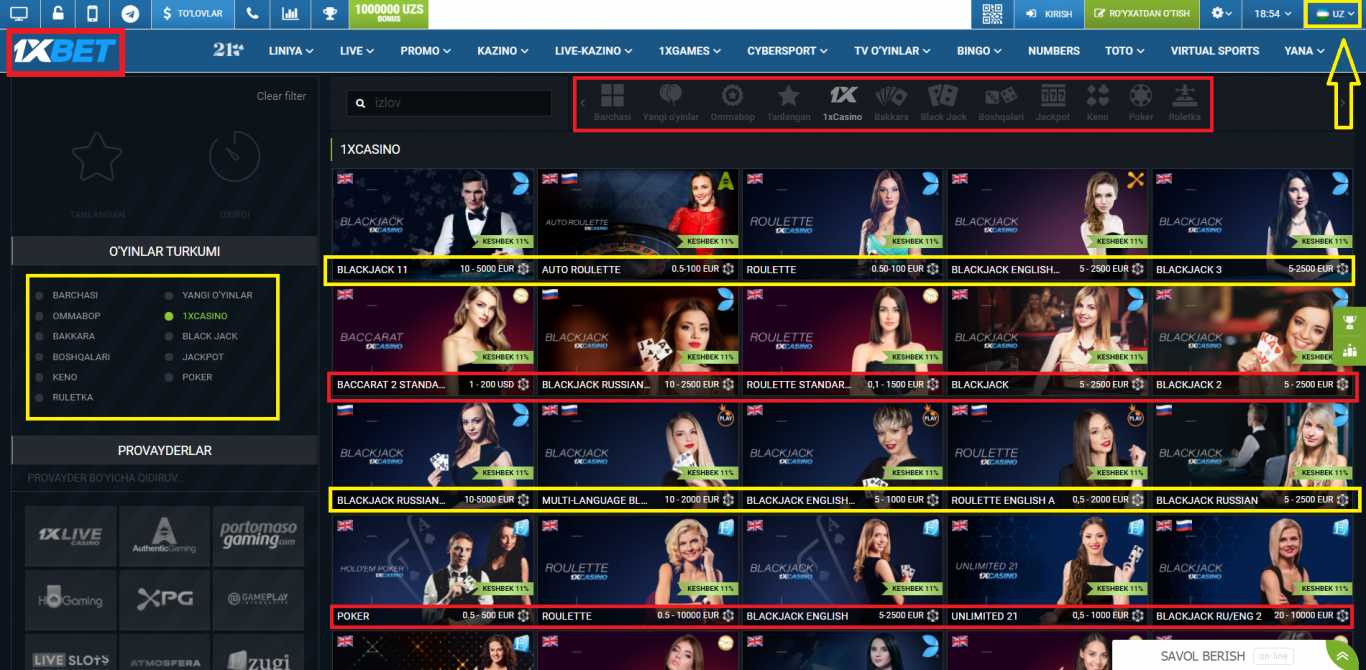Select BOSHQALARI in the O'yinlar turkumi list
This screenshot has height=670, width=1366.
point(81,357)
